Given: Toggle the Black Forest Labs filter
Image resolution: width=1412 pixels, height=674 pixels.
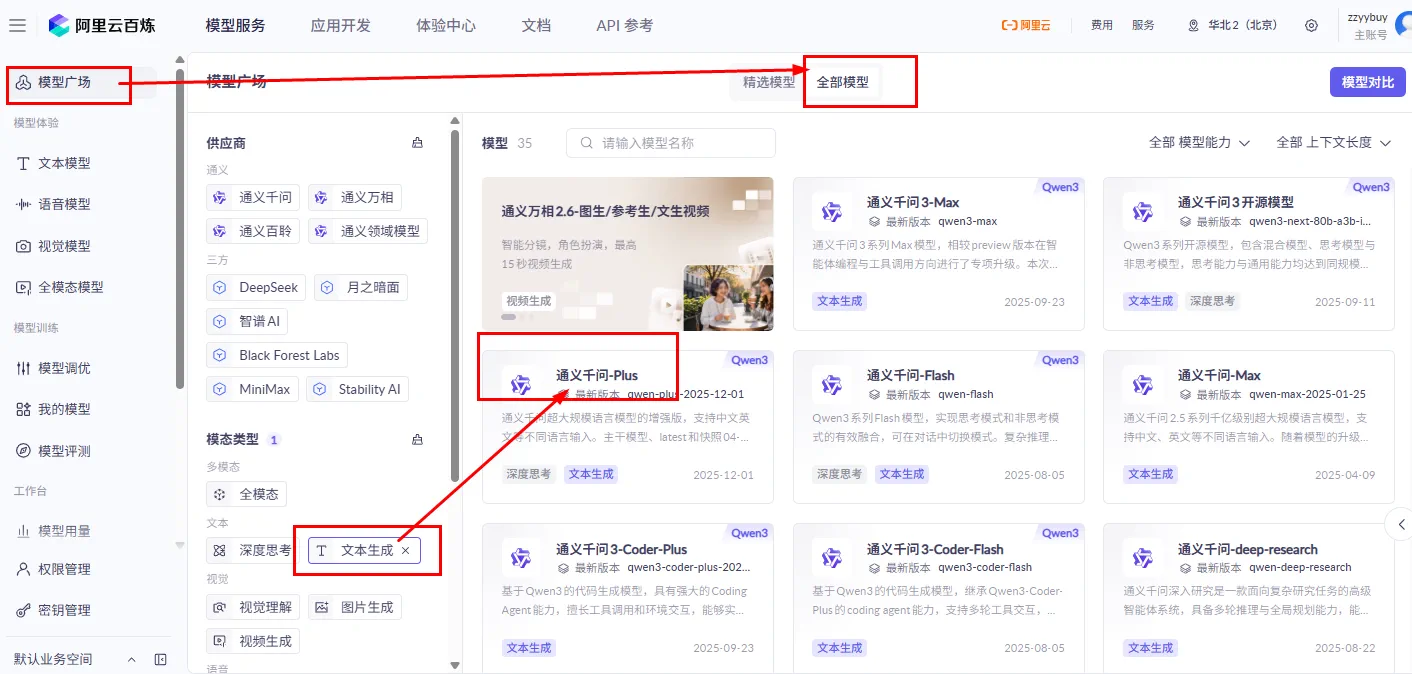Looking at the screenshot, I should click(x=277, y=355).
